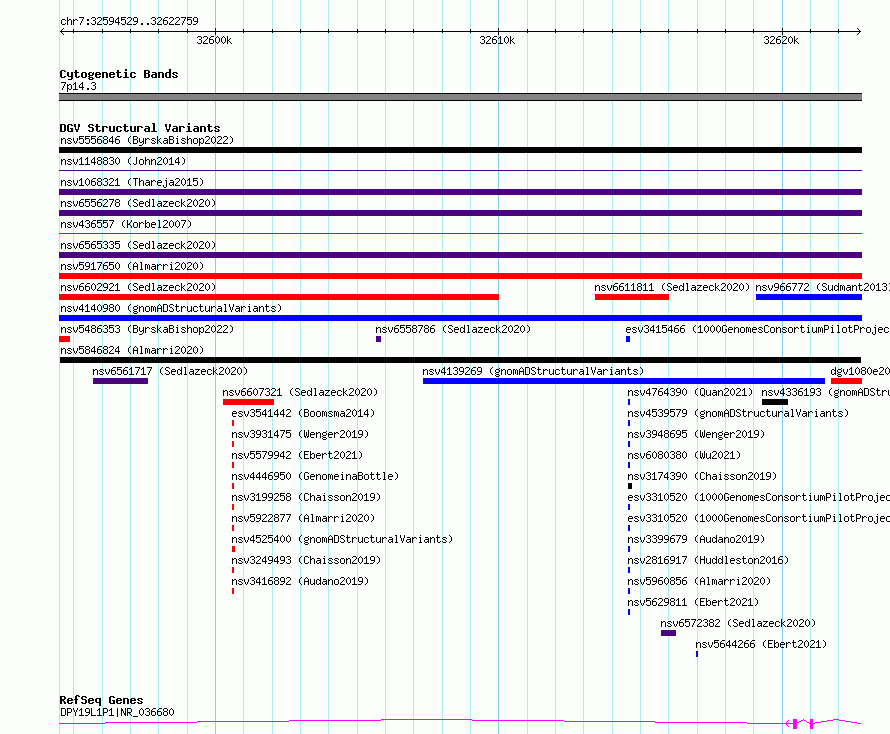
Task: Click nsv5486353 (ByrskaBishop2022) label
Action: tap(147, 329)
